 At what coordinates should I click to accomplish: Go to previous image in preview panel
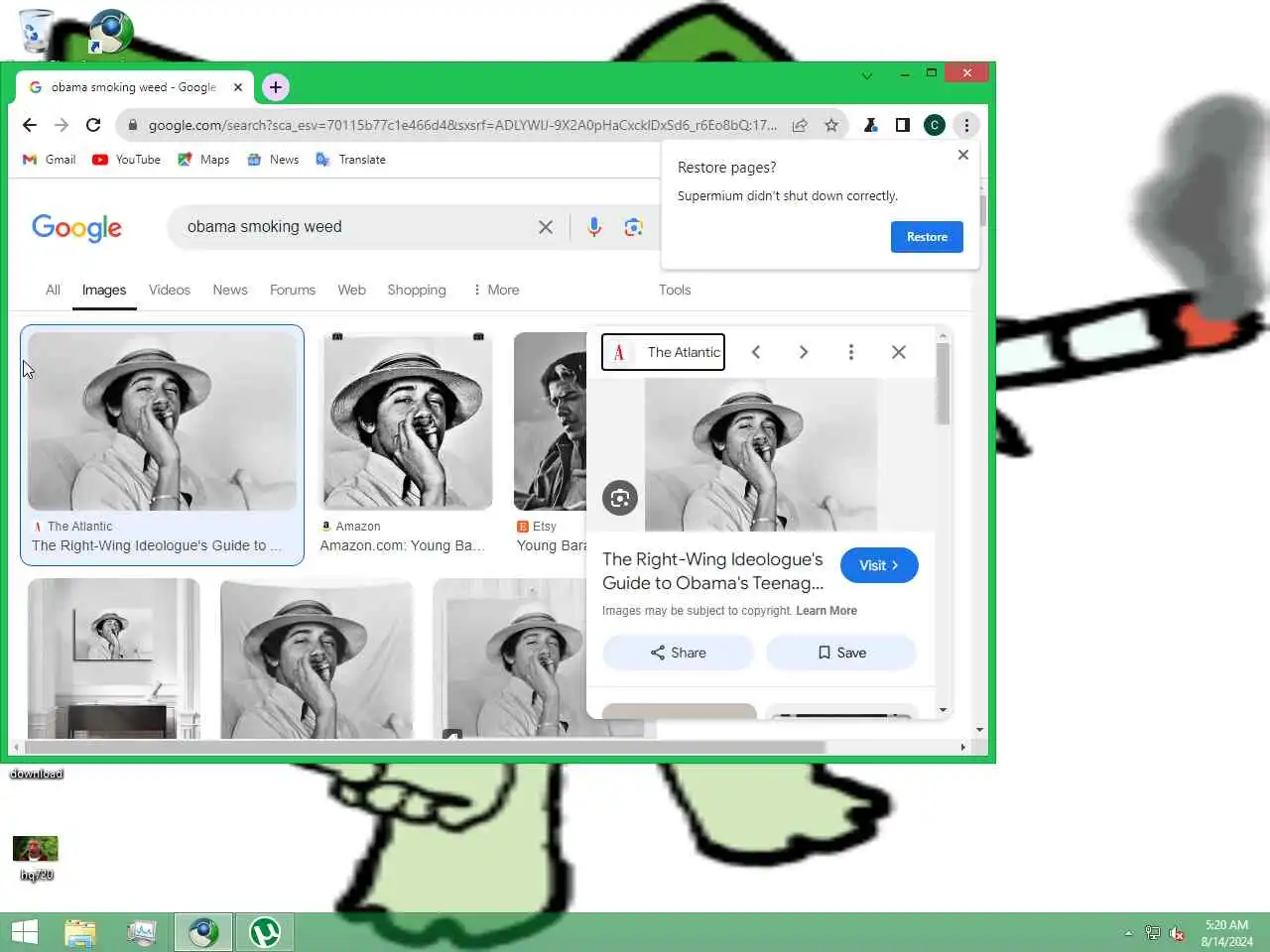(x=756, y=352)
